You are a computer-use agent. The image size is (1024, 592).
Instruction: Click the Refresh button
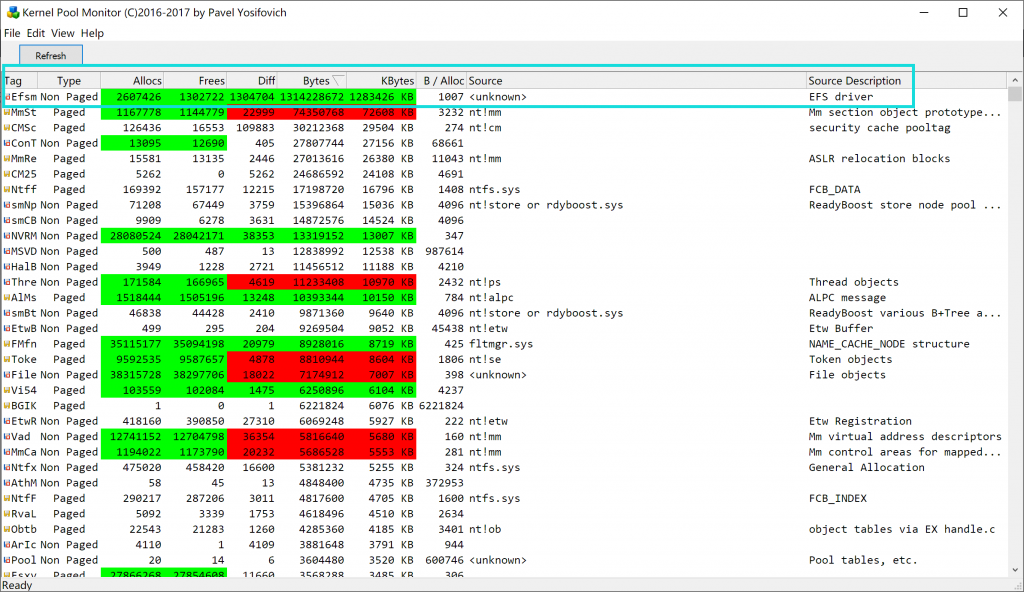point(51,56)
